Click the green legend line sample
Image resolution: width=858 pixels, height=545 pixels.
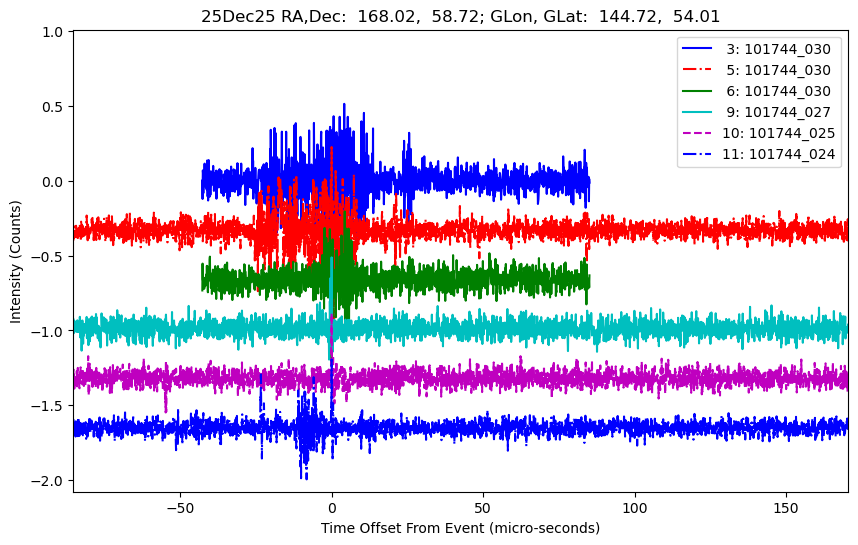pos(697,90)
